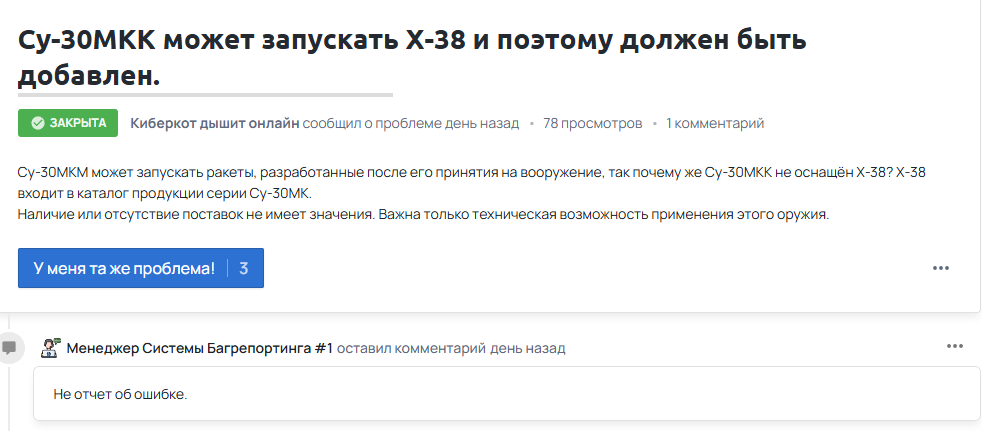982x431 pixels.
Task: Click the speech bubble comment icon
Action: [x=10, y=348]
